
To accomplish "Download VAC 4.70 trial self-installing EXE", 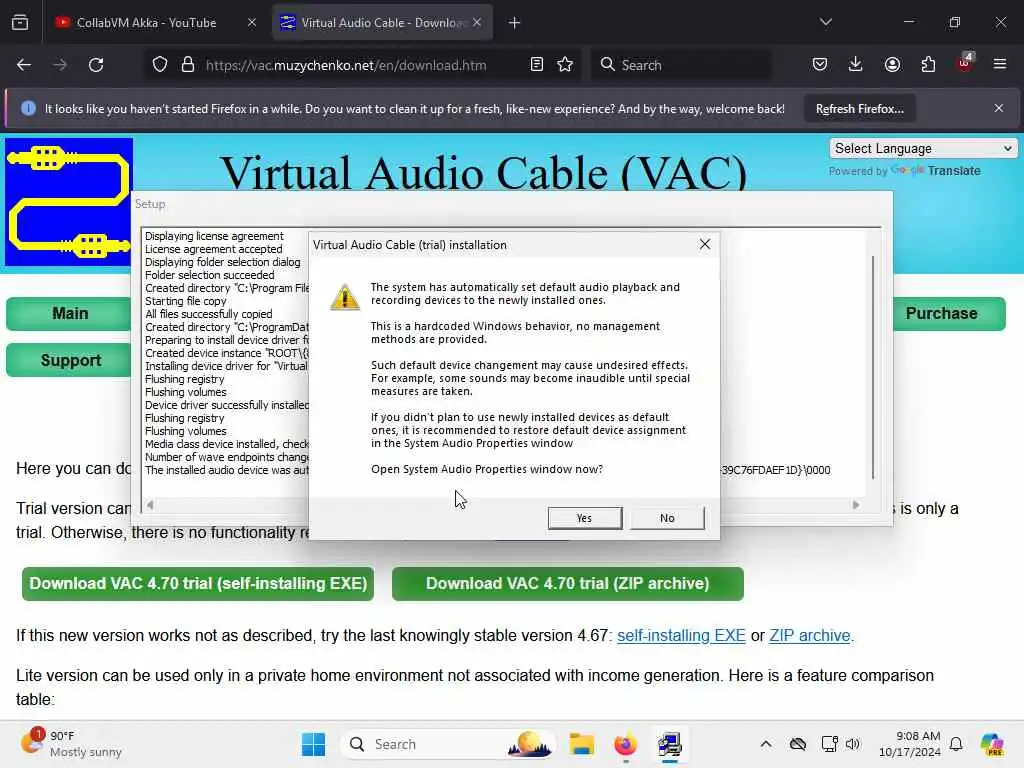I will (x=198, y=583).
